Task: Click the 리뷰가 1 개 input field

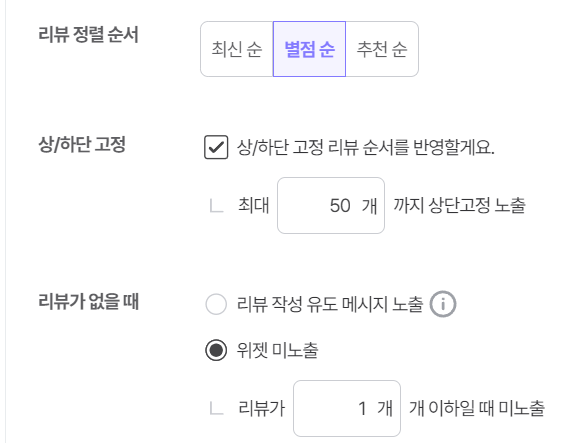Action: click(347, 408)
